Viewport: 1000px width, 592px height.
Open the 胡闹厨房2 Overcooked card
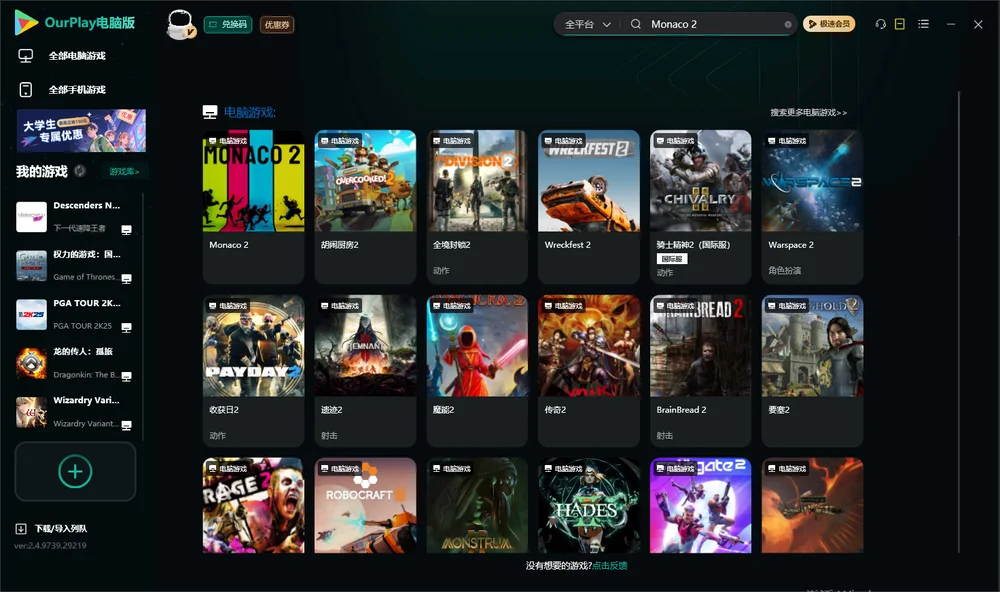(x=365, y=207)
